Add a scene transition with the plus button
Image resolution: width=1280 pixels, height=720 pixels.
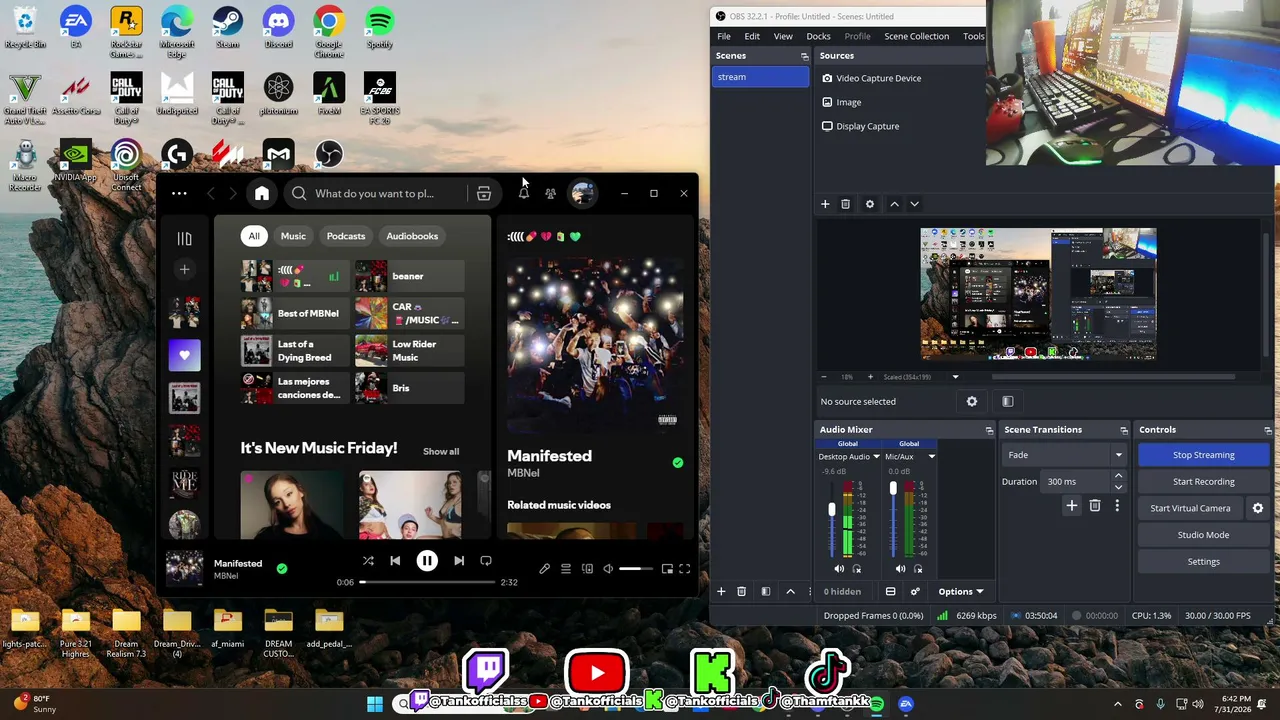[1072, 506]
